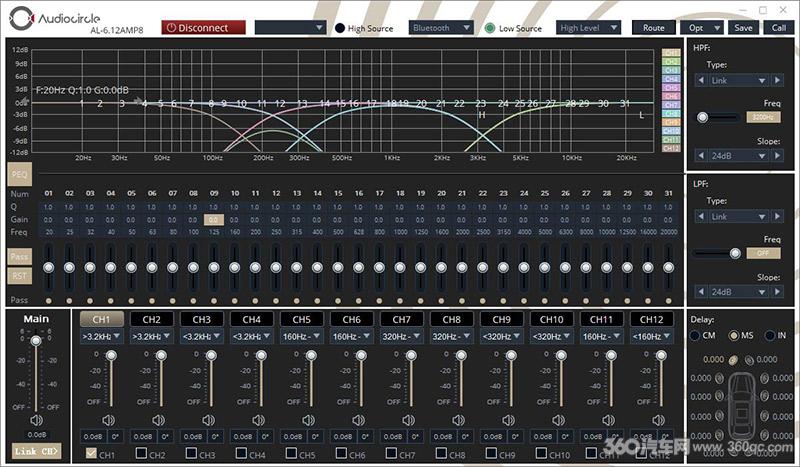800x467 pixels.
Task: Select the CH2 channel tab
Action: (152, 319)
